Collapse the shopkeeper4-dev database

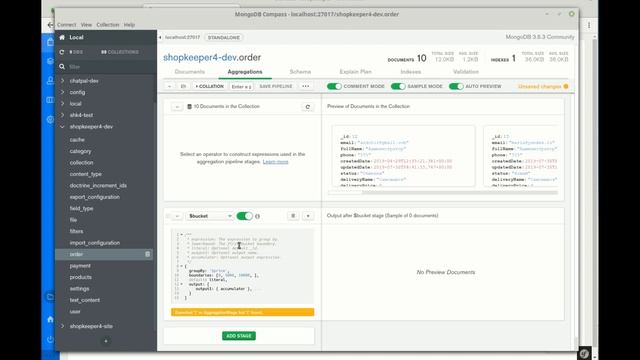[x=62, y=127]
